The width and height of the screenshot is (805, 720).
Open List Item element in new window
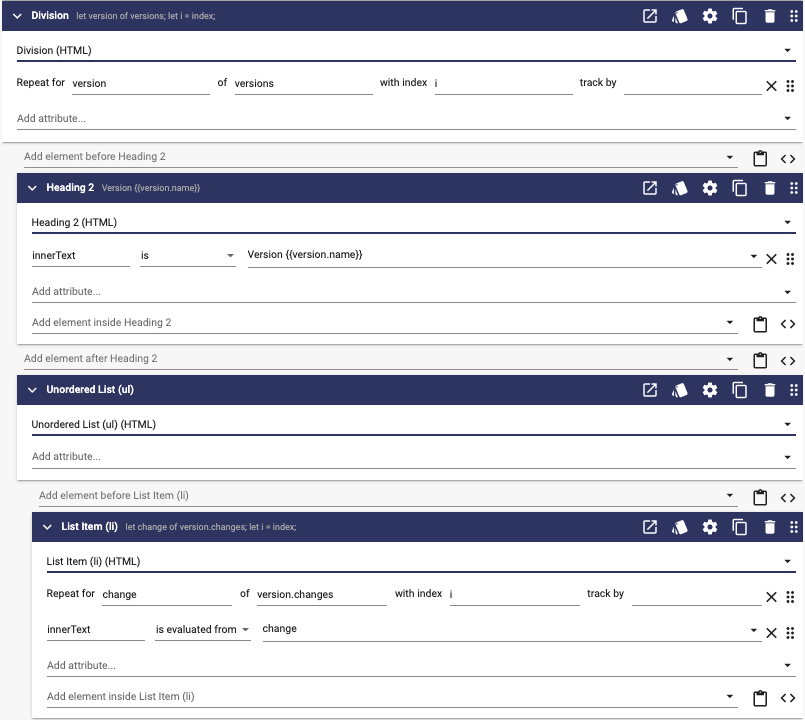click(x=649, y=527)
